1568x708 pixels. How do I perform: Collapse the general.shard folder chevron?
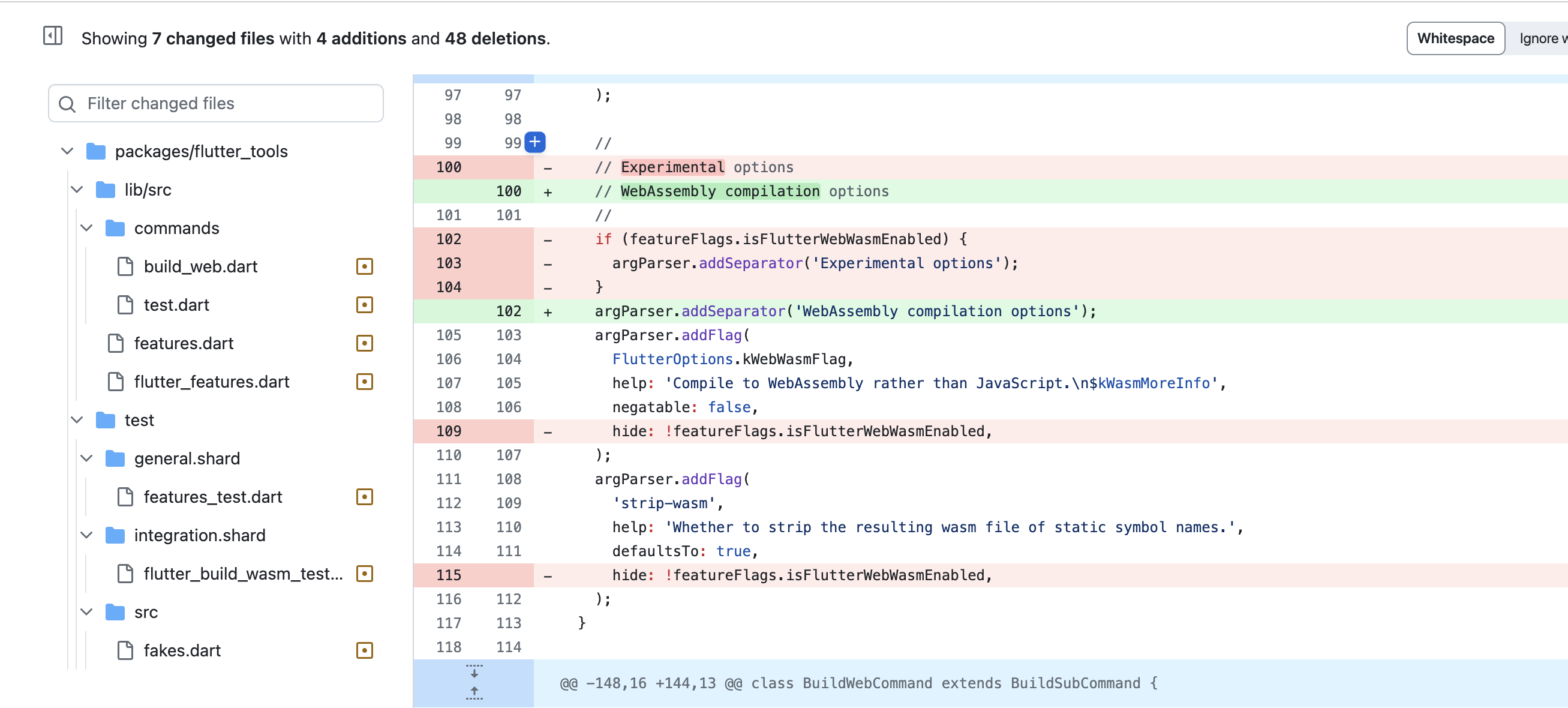87,458
